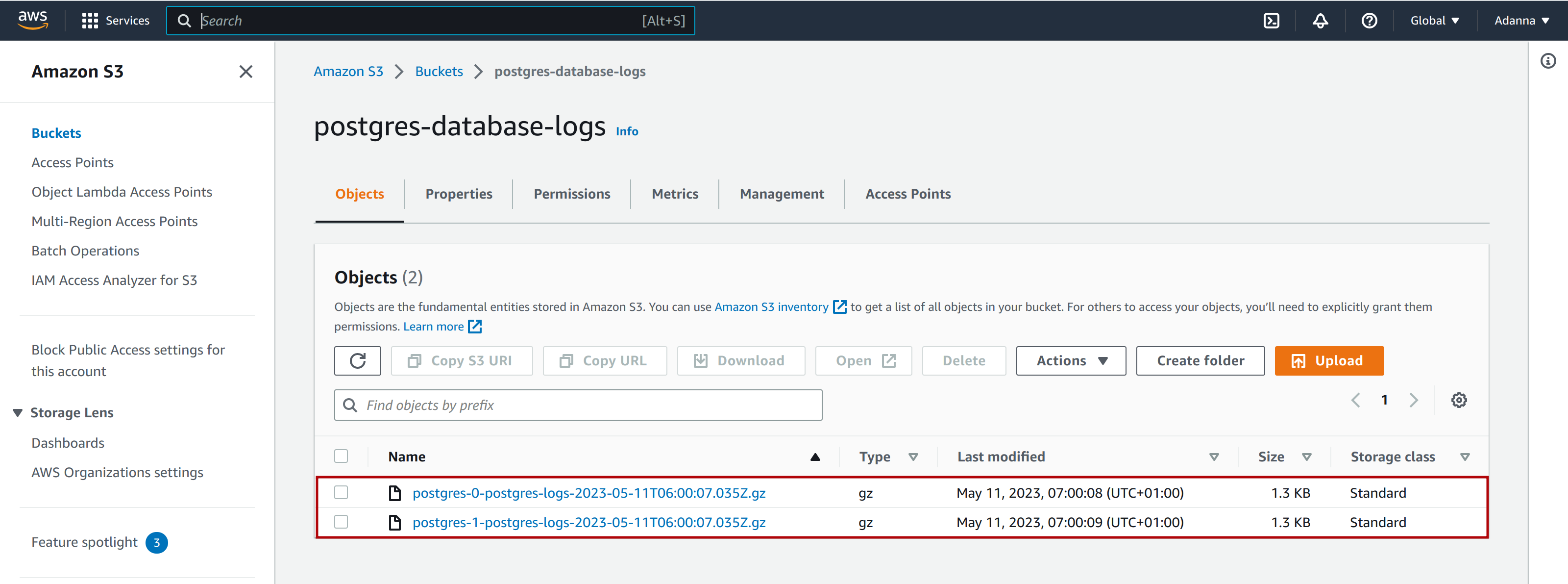
Task: Close the Amazon S3 sidebar
Action: click(x=245, y=72)
